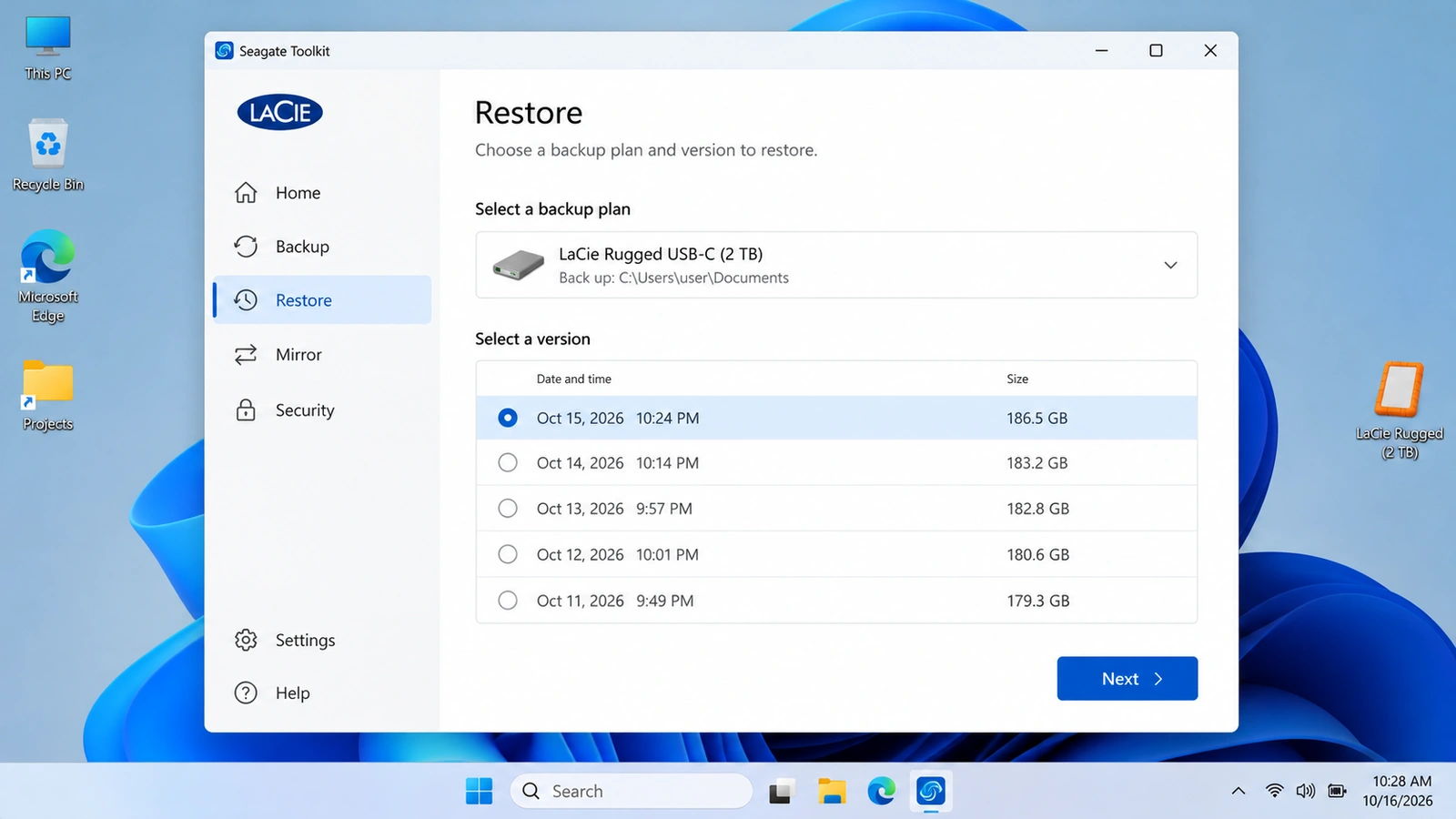Click the 182.8 GB size value
The width and height of the screenshot is (1456, 819).
(x=1037, y=508)
